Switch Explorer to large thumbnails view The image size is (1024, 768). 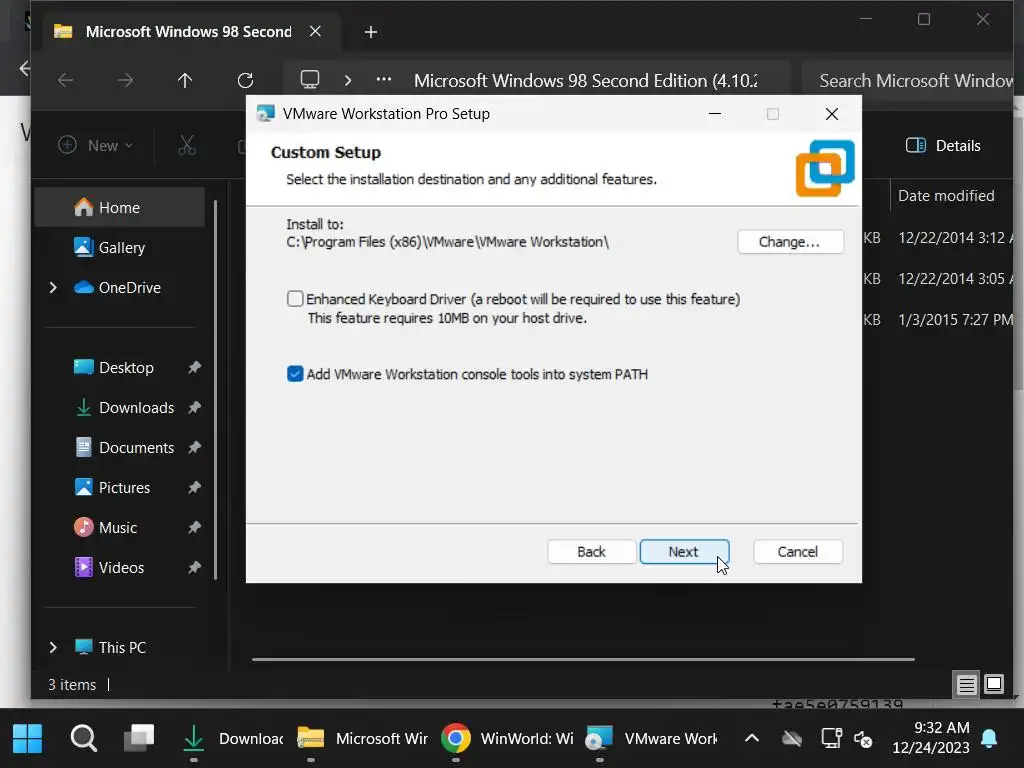click(994, 684)
